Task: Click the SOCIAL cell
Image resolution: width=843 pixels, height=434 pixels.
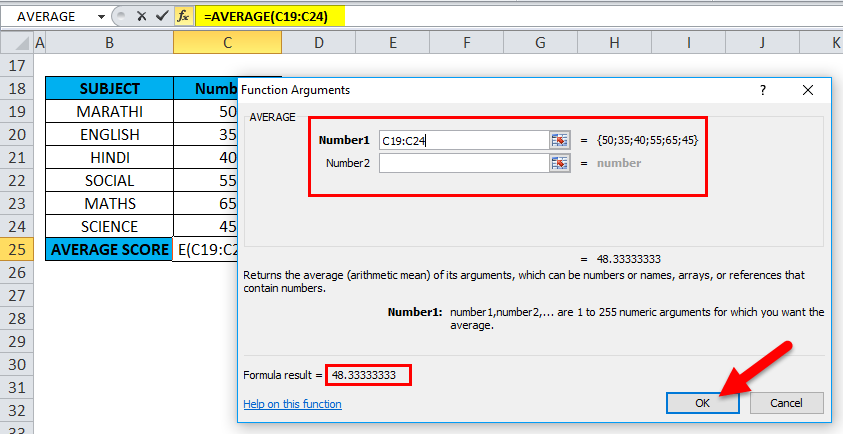Action: [x=109, y=181]
